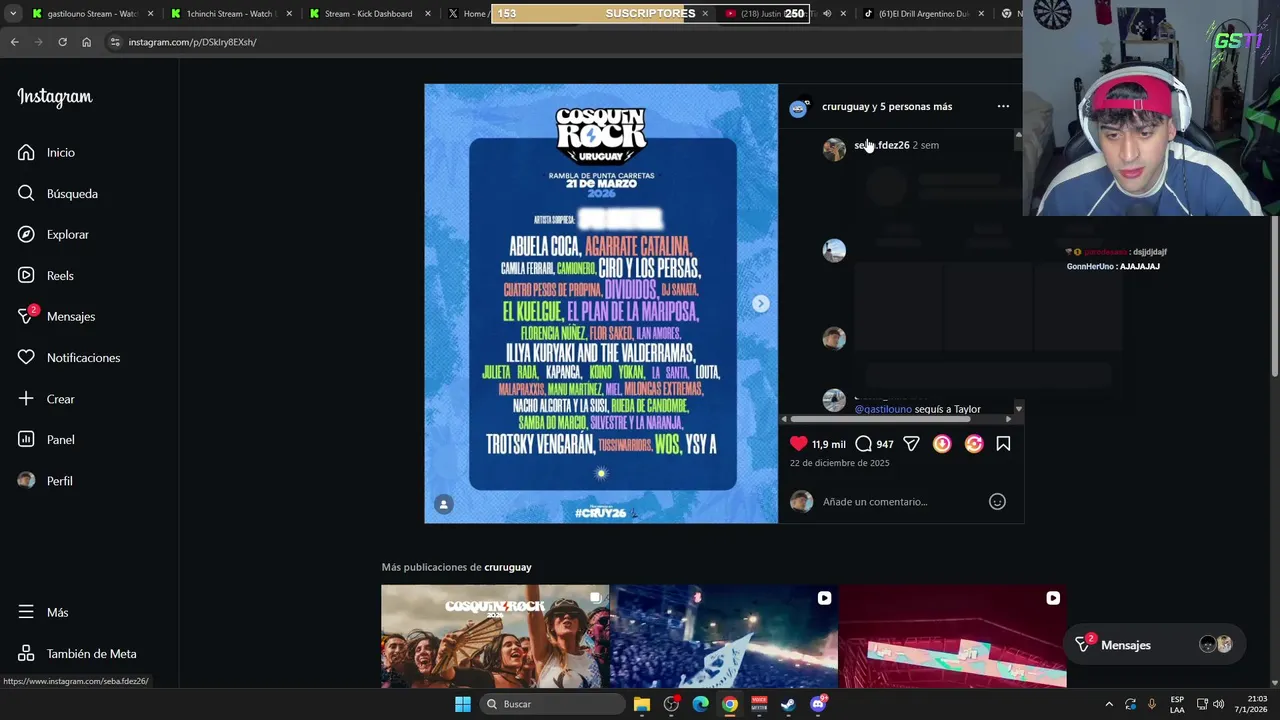Open Reels from the sidebar
Viewport: 1280px width, 720px height.
(46, 275)
